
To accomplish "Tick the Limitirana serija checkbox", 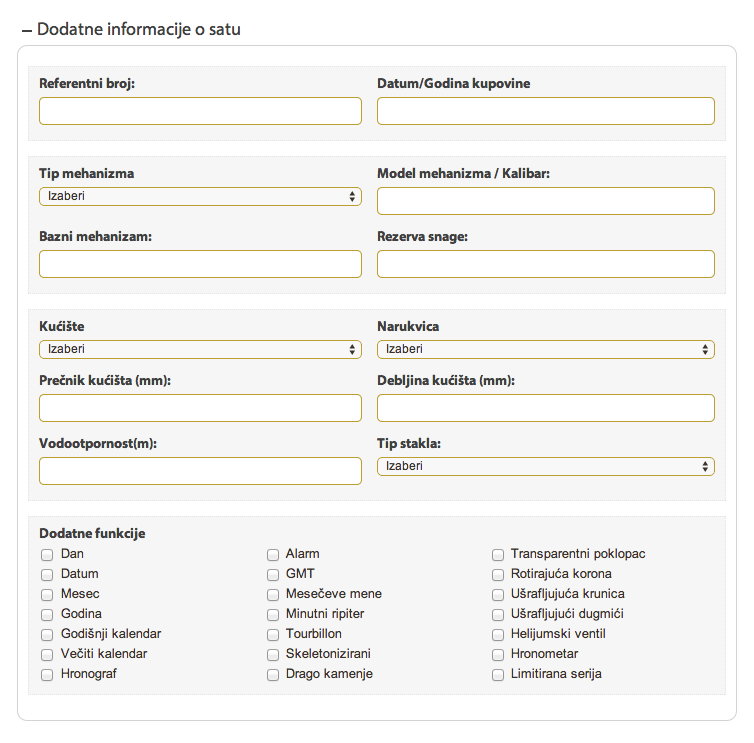I will [498, 675].
